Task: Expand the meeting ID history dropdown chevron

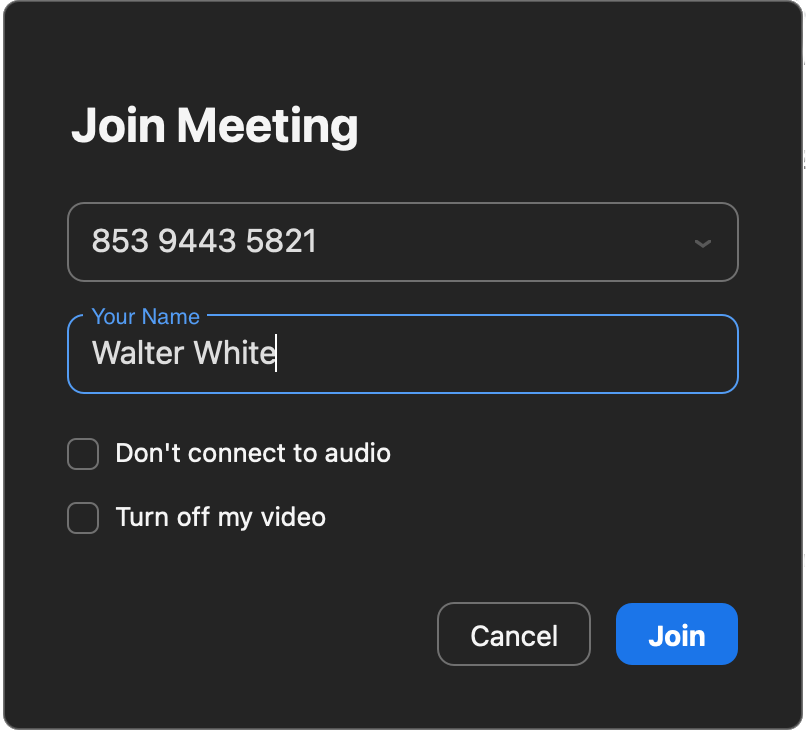Action: tap(703, 243)
